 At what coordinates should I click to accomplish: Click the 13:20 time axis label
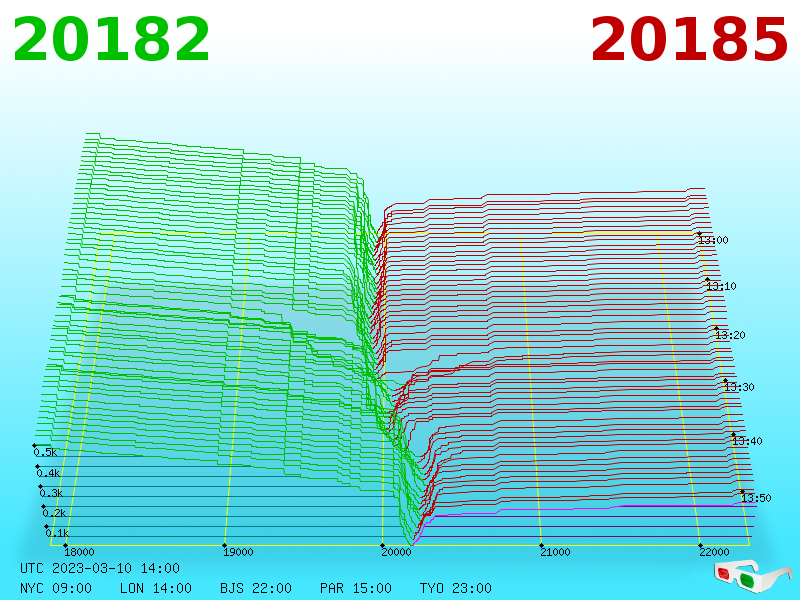[730, 335]
